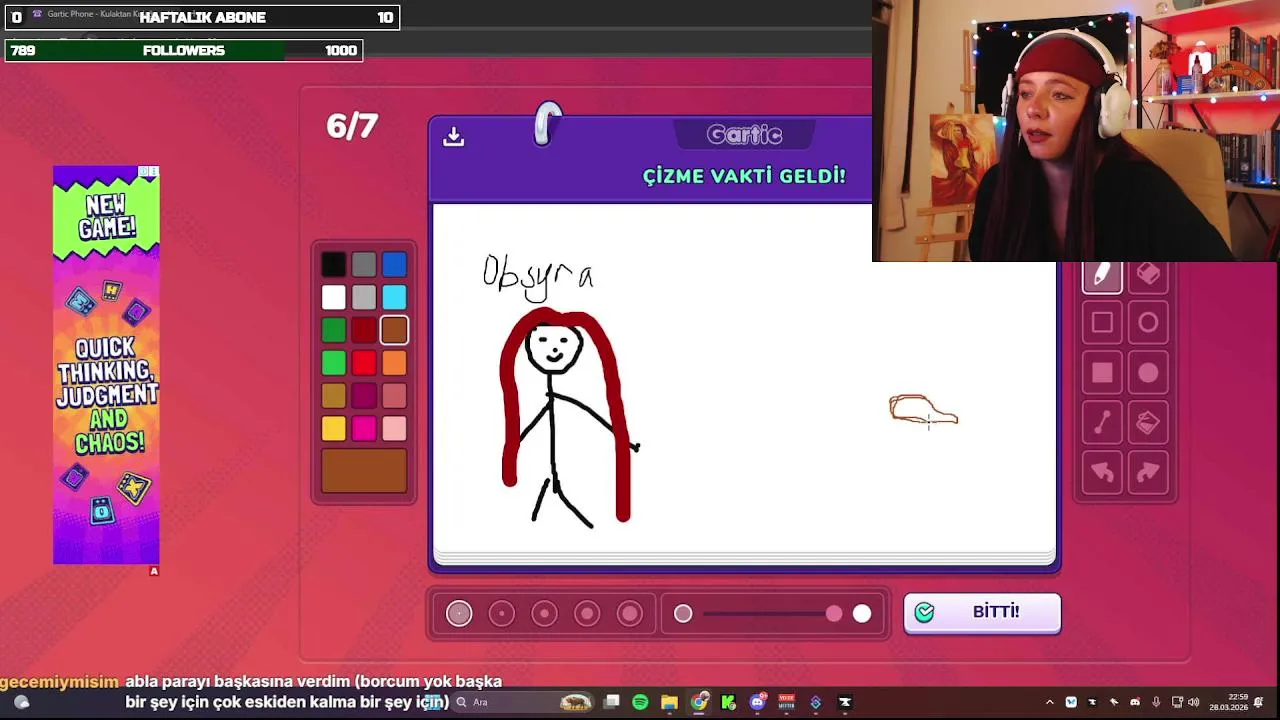Image resolution: width=1280 pixels, height=720 pixels.
Task: Open the green K app on taskbar
Action: pyautogui.click(x=728, y=702)
